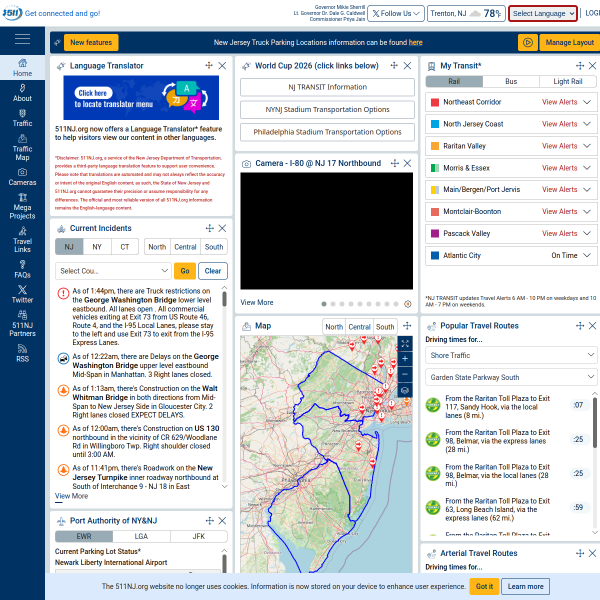Select the Bus tab in My Transit
This screenshot has height=600, width=600.
[511, 82]
